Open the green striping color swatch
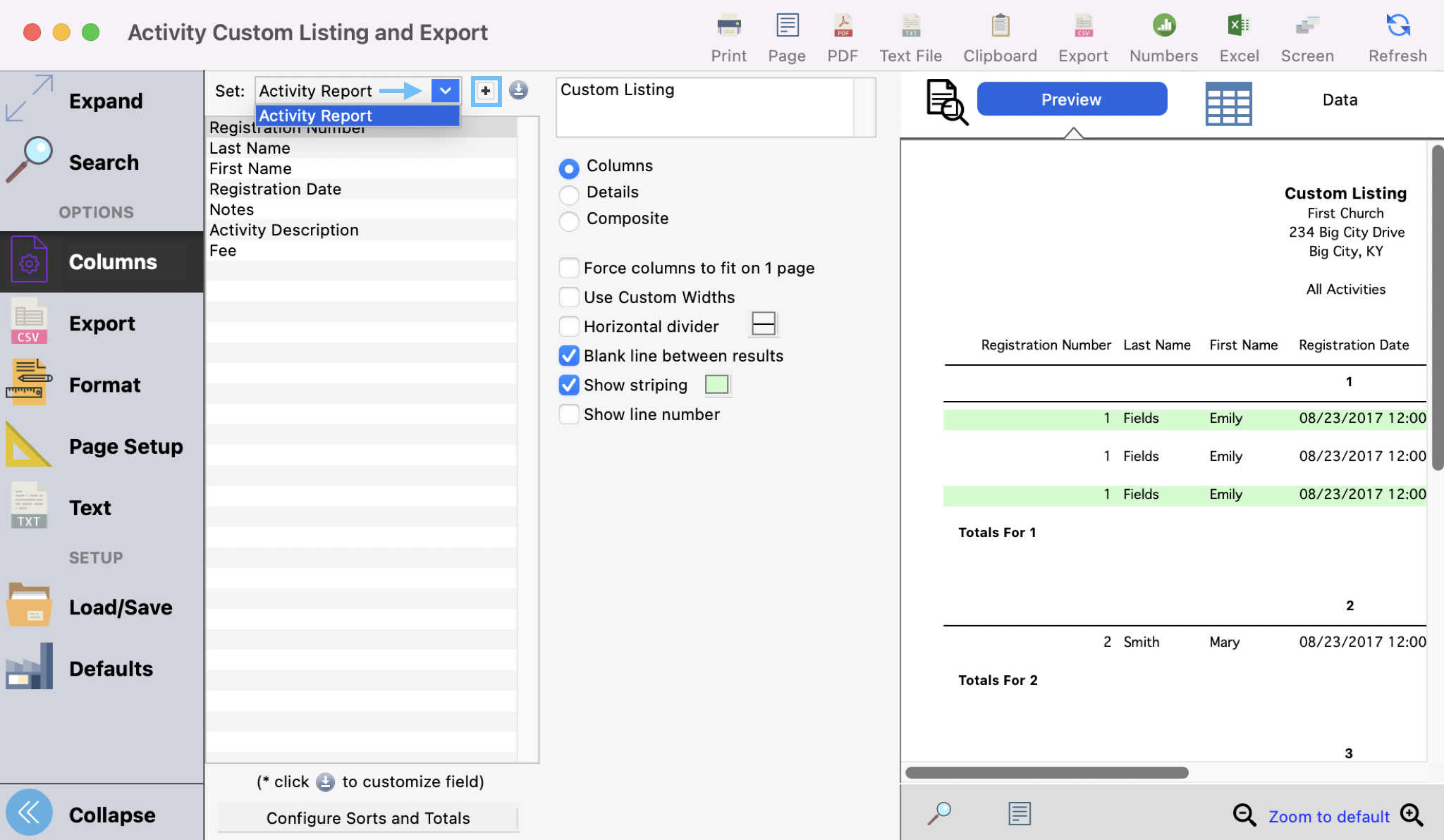The height and width of the screenshot is (840, 1444). click(717, 385)
